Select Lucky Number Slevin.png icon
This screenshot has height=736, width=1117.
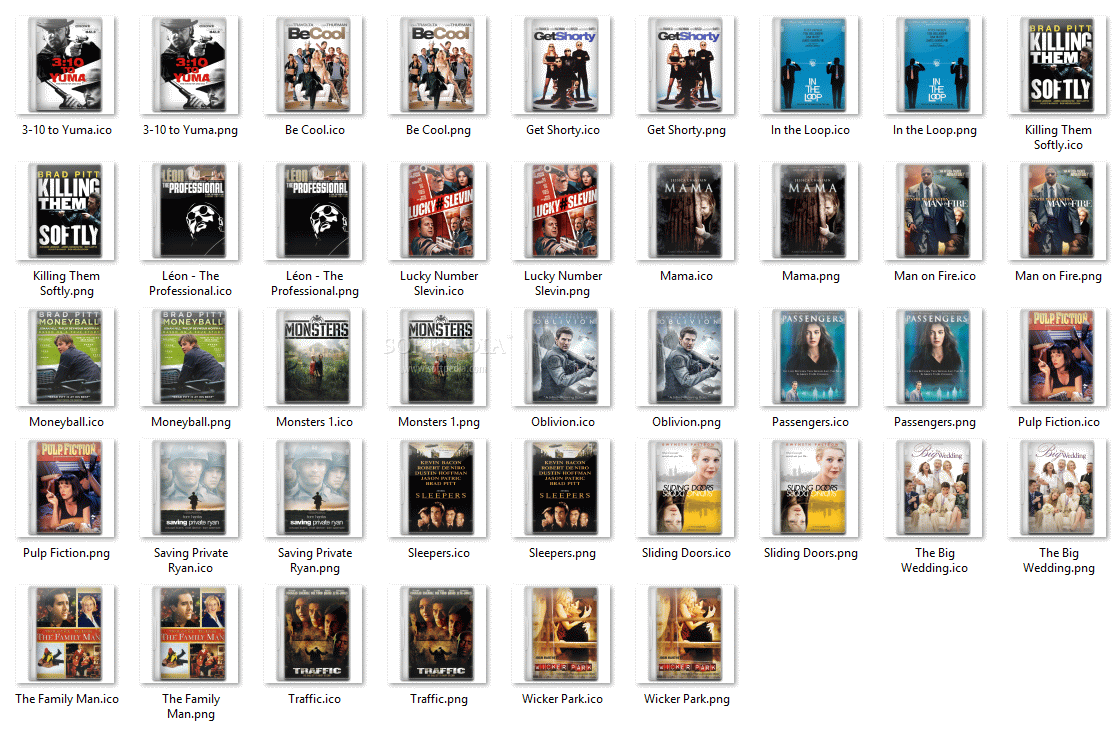tap(563, 212)
